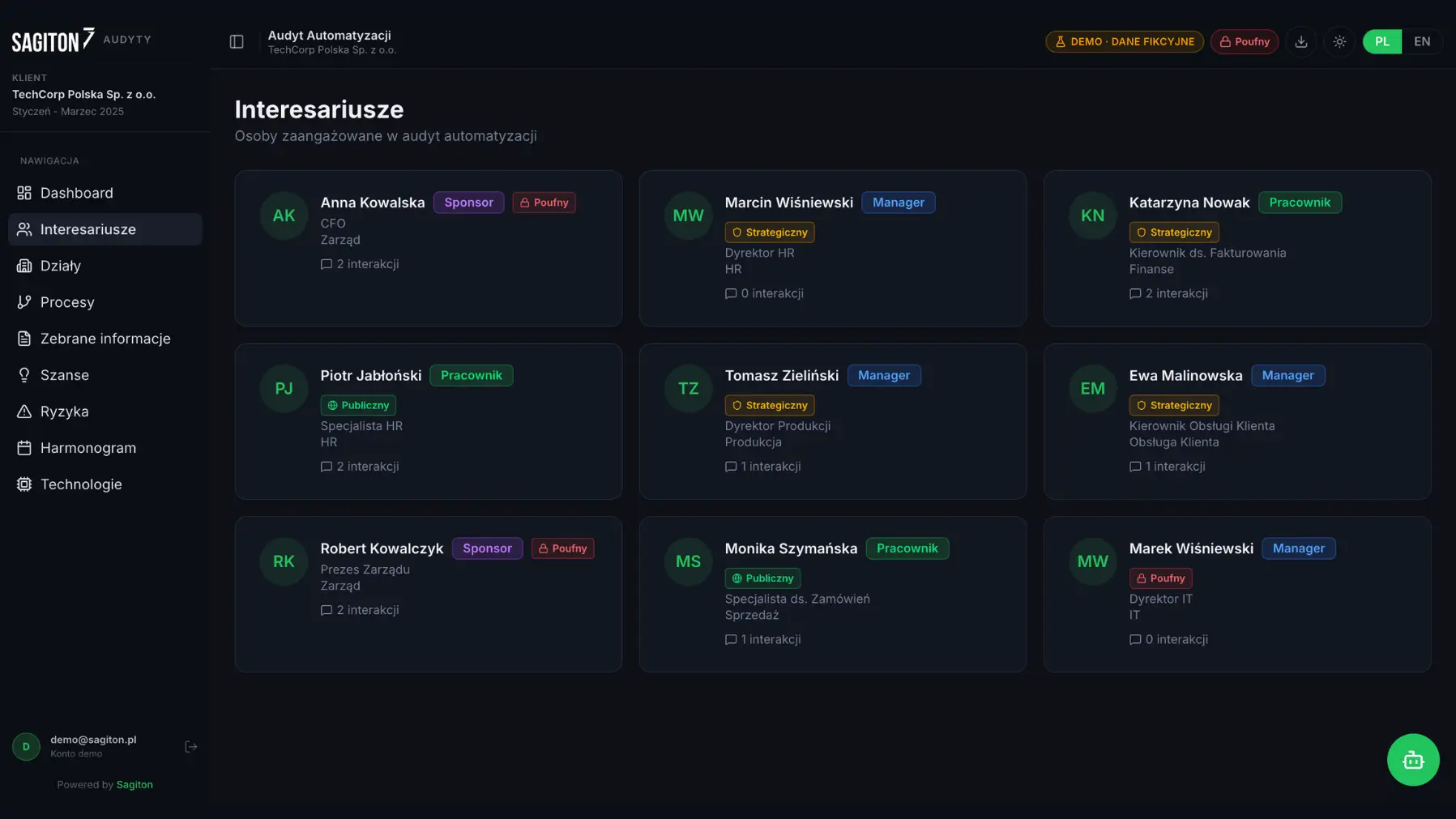Toggle light theme sun icon
Viewport: 1456px width, 819px height.
(x=1339, y=41)
